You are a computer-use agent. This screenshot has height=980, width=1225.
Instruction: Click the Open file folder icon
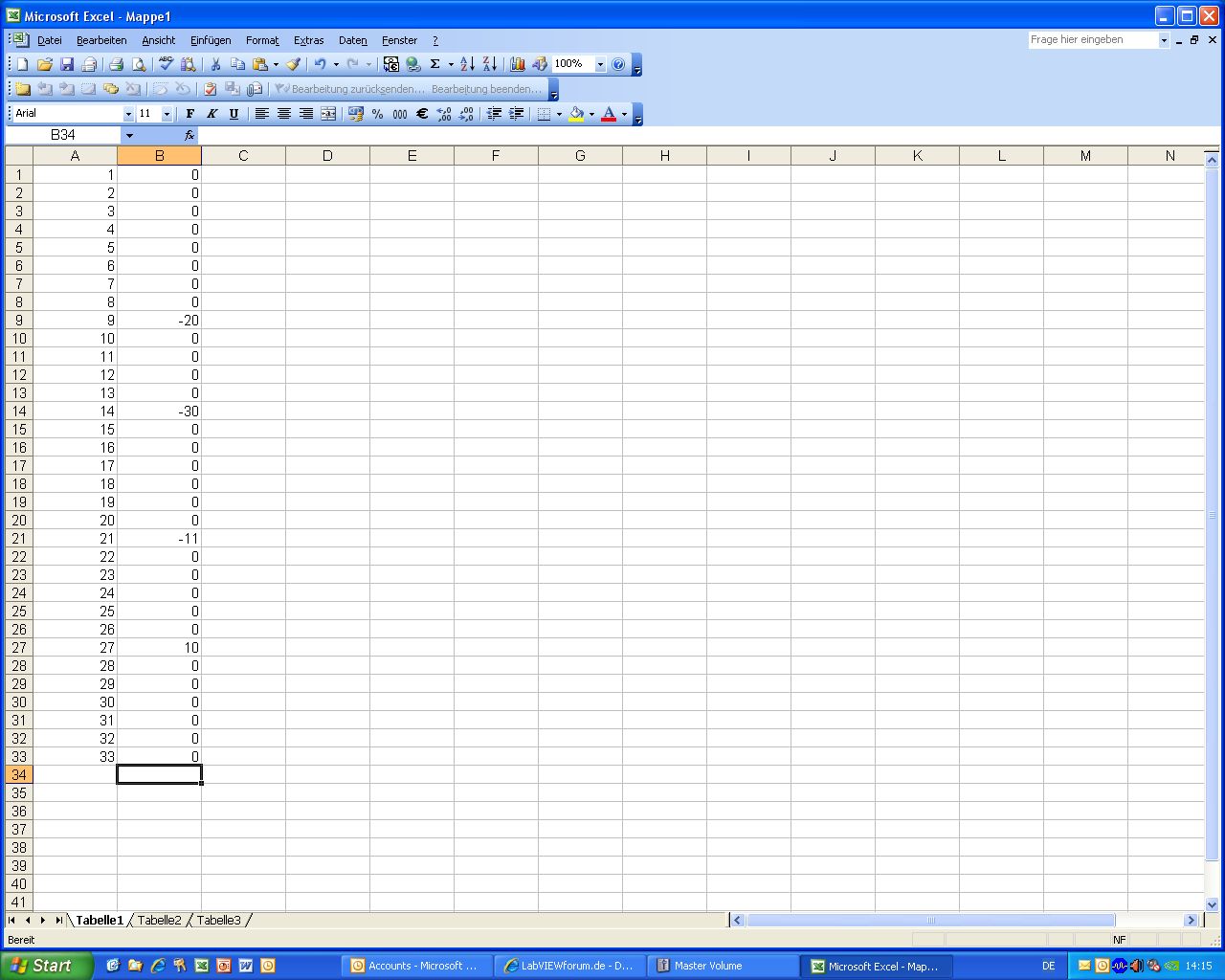coord(44,64)
